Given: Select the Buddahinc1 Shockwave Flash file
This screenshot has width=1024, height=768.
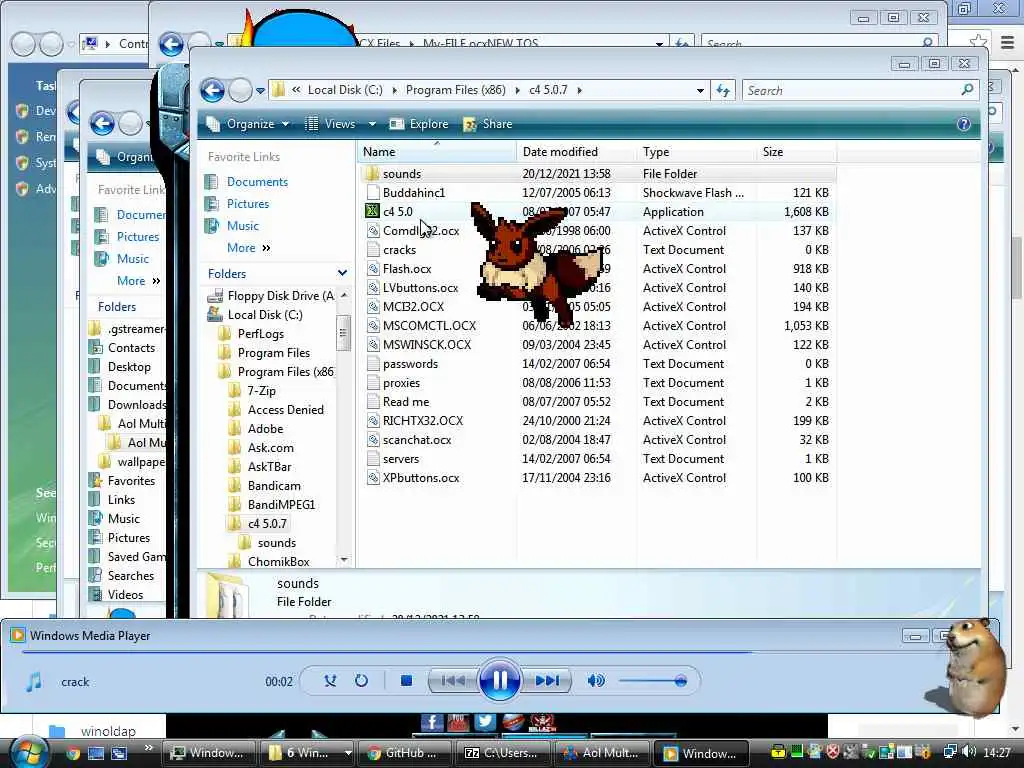Looking at the screenshot, I should click(x=413, y=193).
